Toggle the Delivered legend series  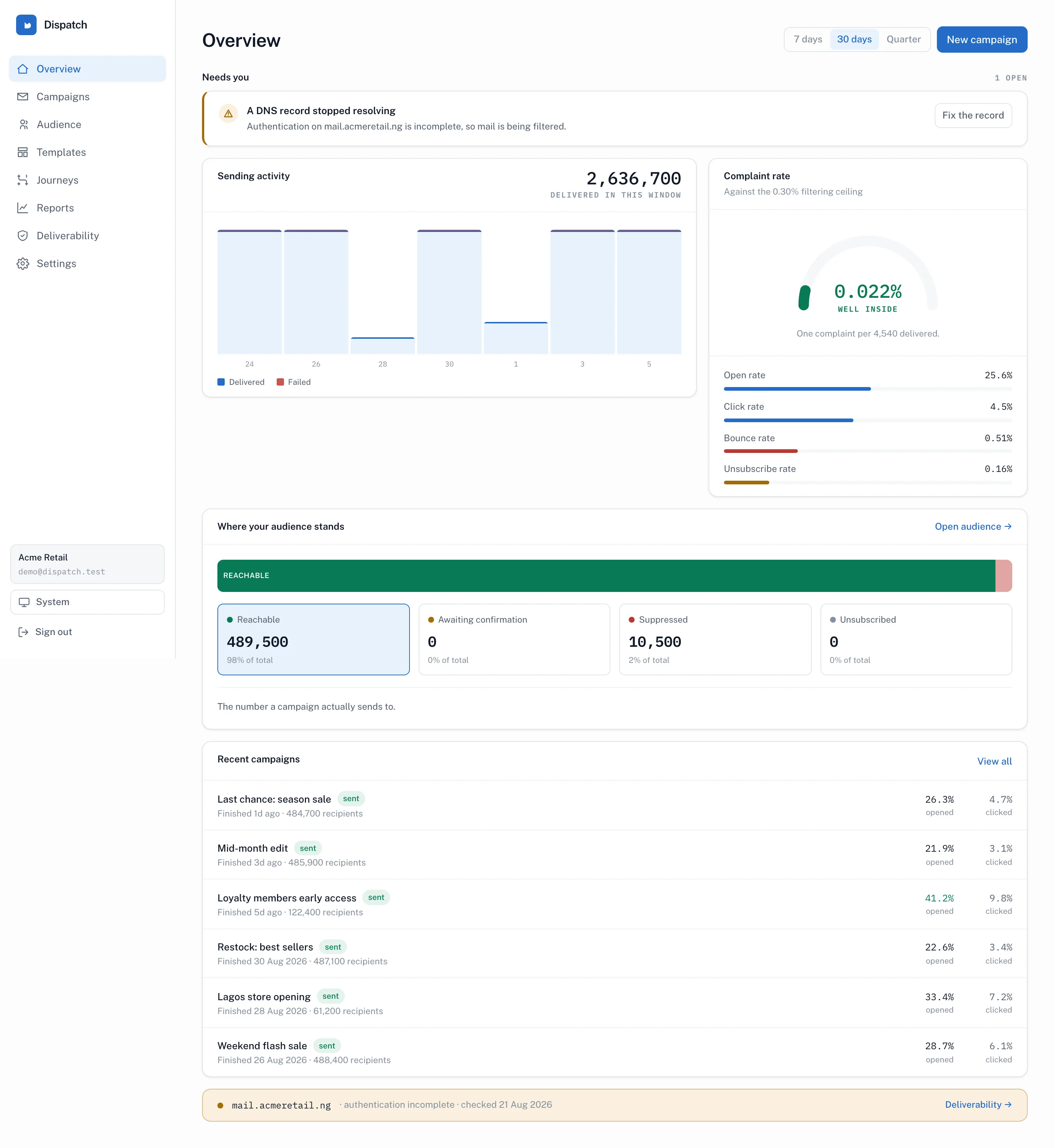click(x=241, y=382)
